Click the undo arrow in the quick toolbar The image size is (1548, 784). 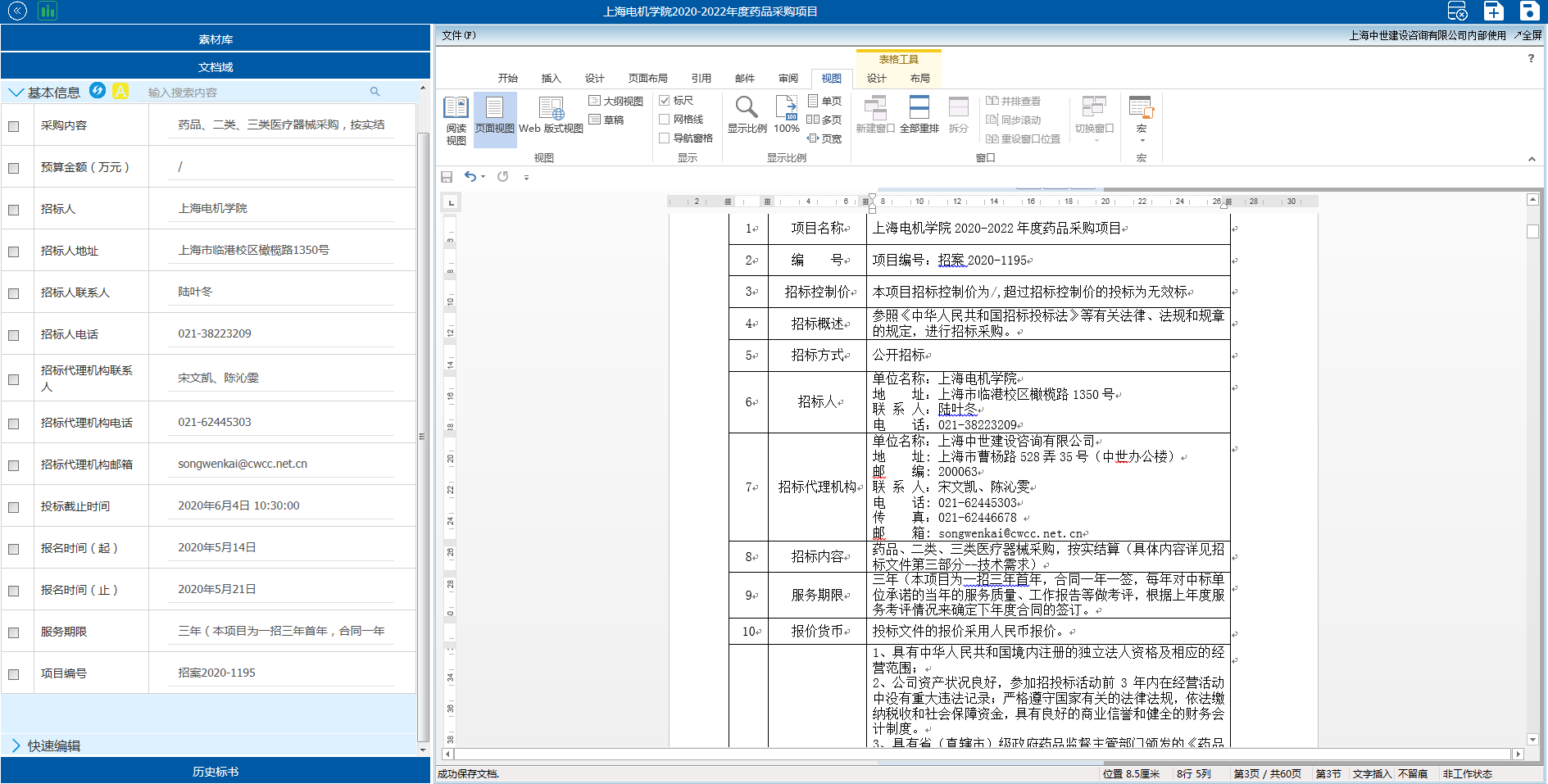point(470,176)
